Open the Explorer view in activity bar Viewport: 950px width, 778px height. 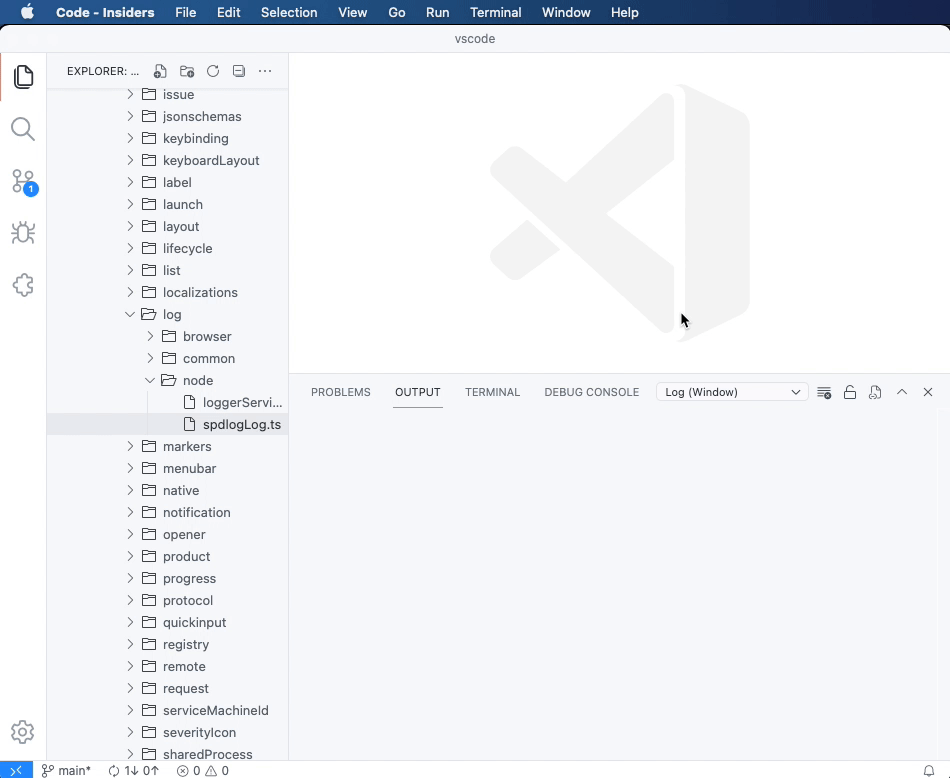23,77
